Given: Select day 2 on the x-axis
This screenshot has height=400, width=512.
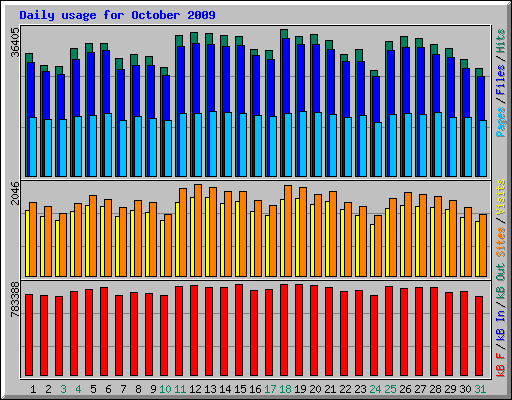Looking at the screenshot, I should [48, 389].
